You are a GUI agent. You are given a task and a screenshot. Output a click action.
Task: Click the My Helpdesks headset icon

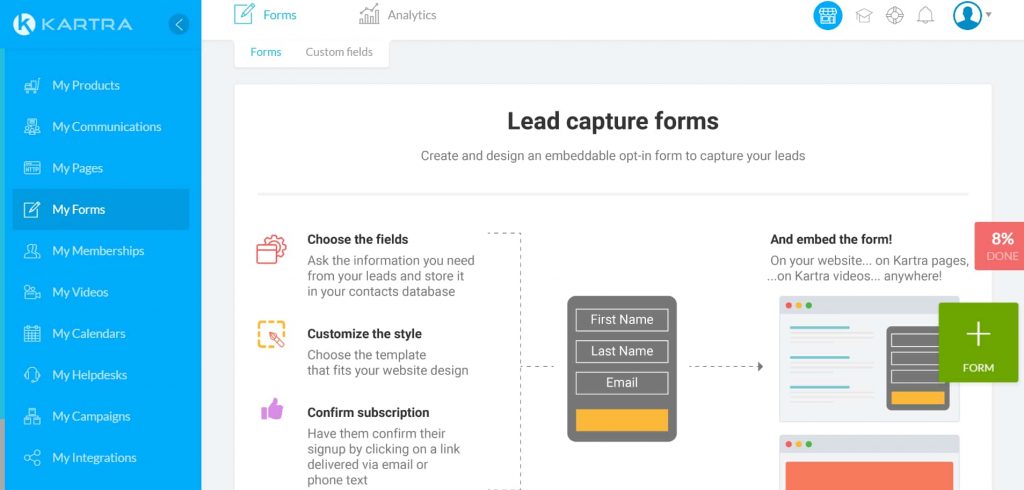(32, 375)
